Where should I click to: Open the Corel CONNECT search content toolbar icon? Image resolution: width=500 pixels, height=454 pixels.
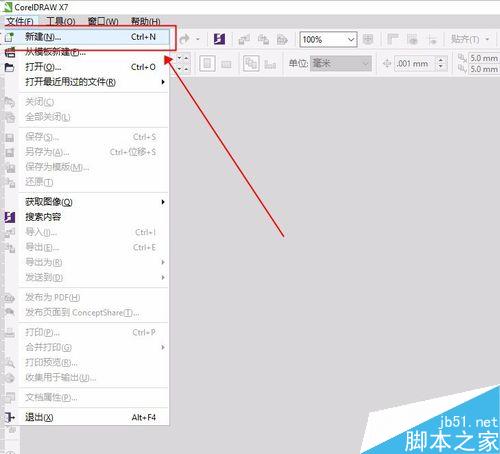click(x=219, y=39)
